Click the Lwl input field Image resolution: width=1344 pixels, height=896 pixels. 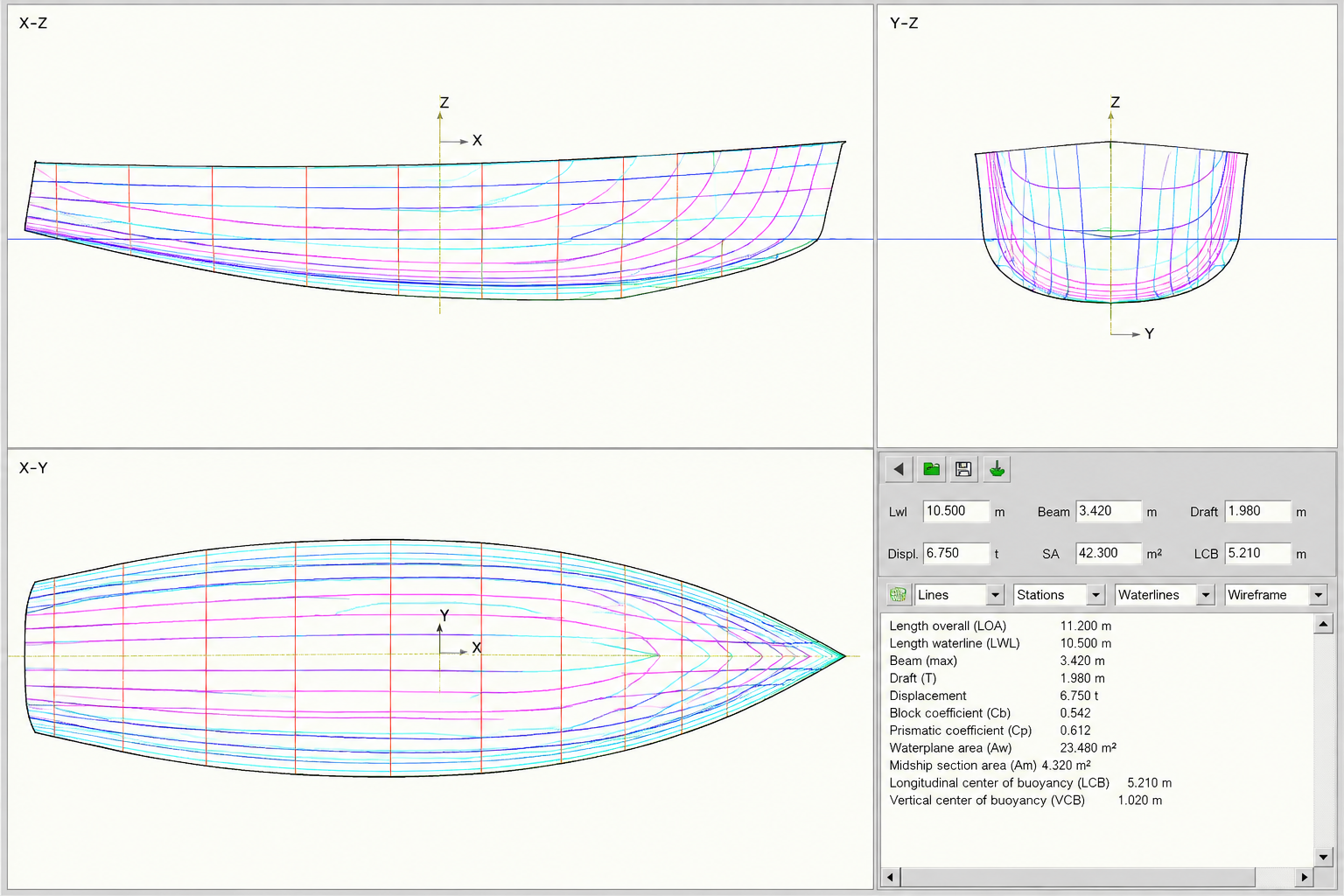click(955, 511)
